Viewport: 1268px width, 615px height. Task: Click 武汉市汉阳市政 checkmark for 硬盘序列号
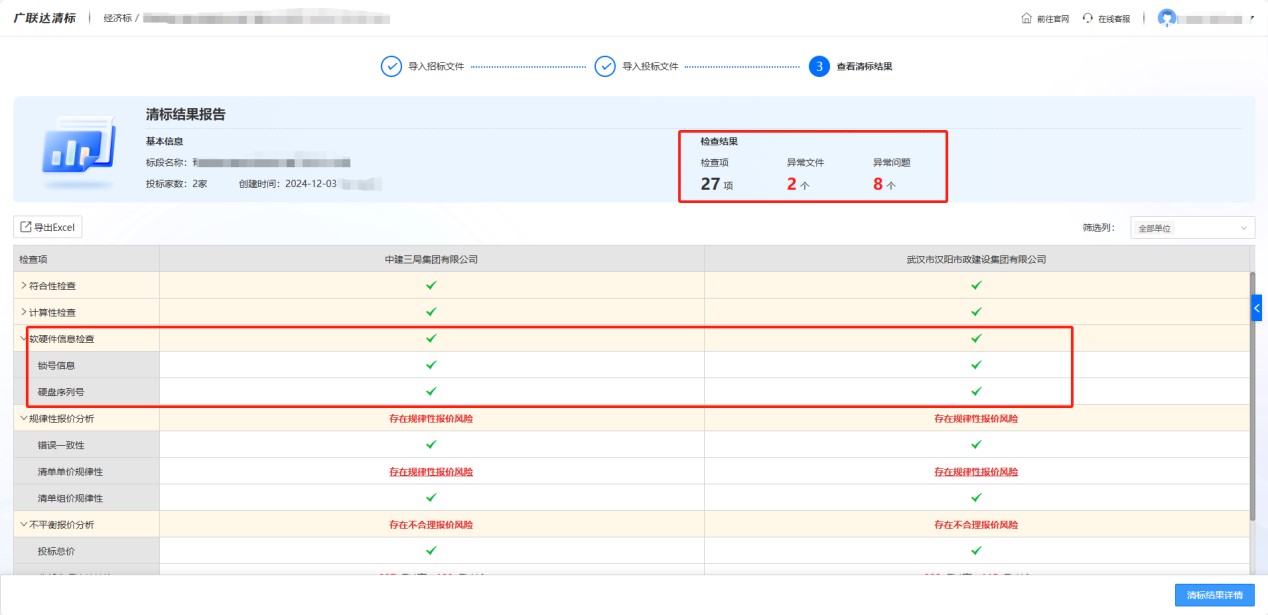976,391
